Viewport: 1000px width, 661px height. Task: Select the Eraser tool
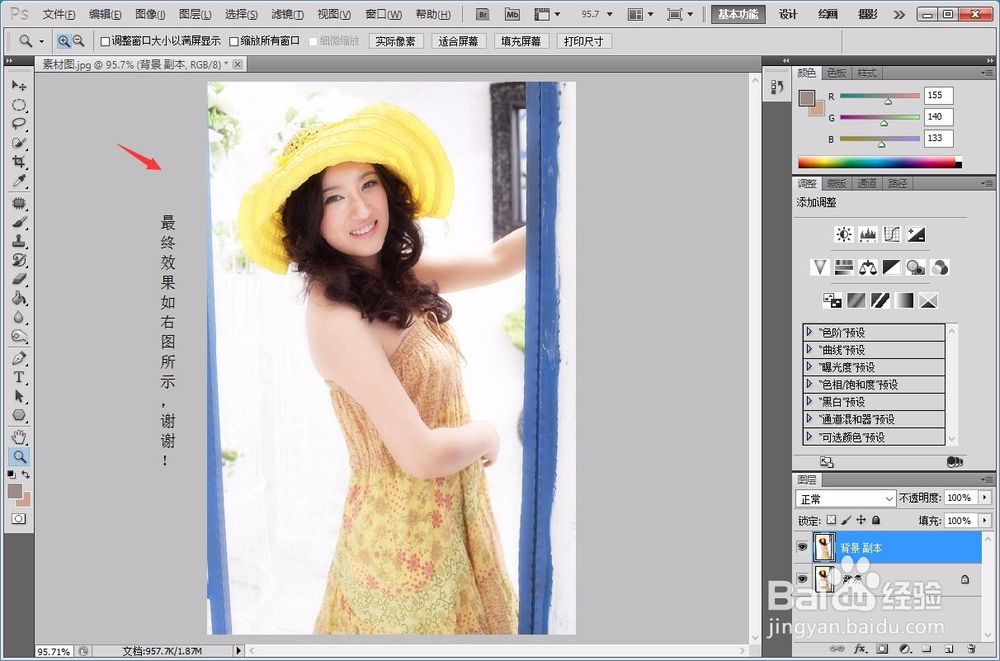pos(19,279)
